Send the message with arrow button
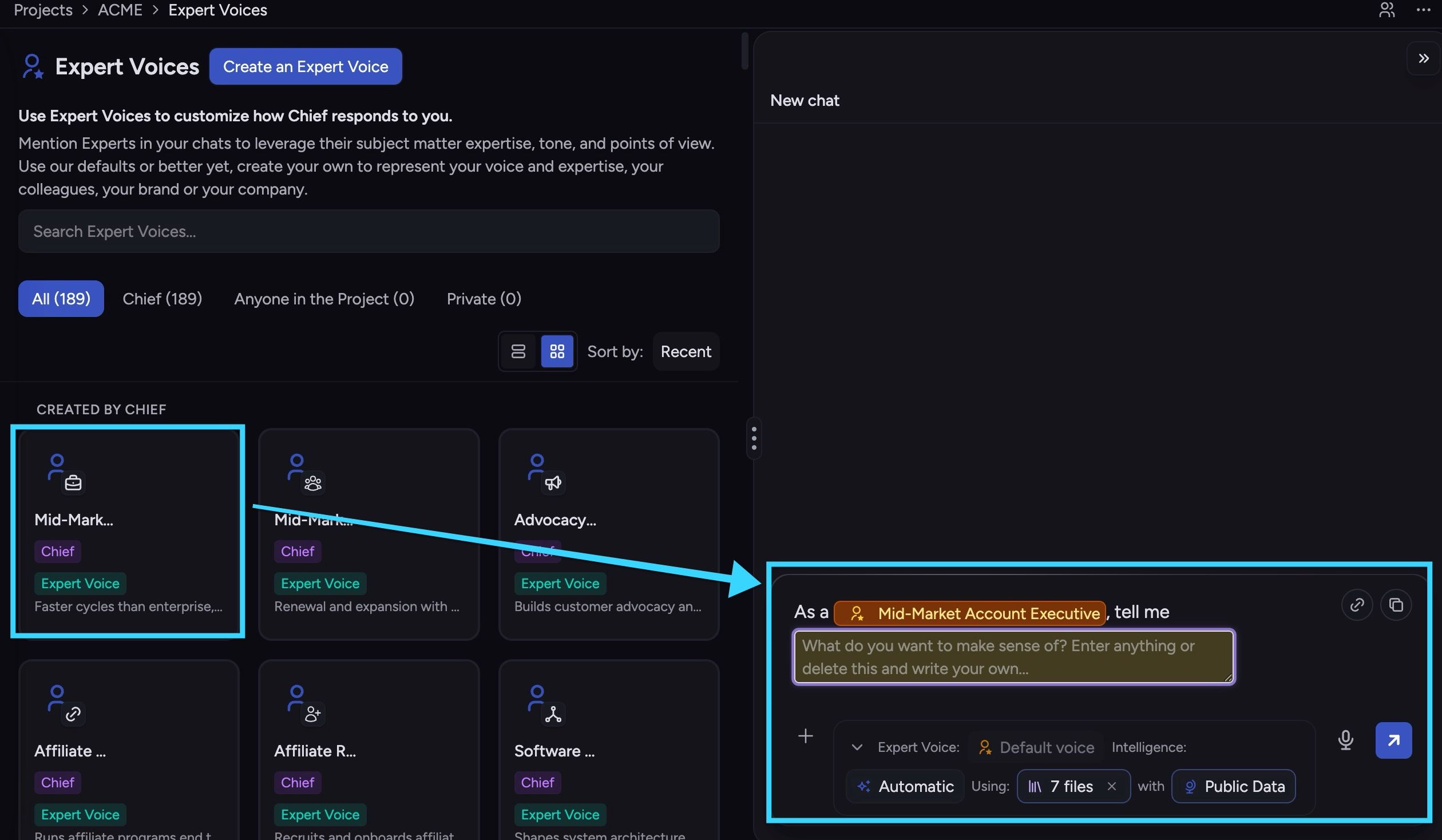The width and height of the screenshot is (1442, 840). click(1393, 740)
